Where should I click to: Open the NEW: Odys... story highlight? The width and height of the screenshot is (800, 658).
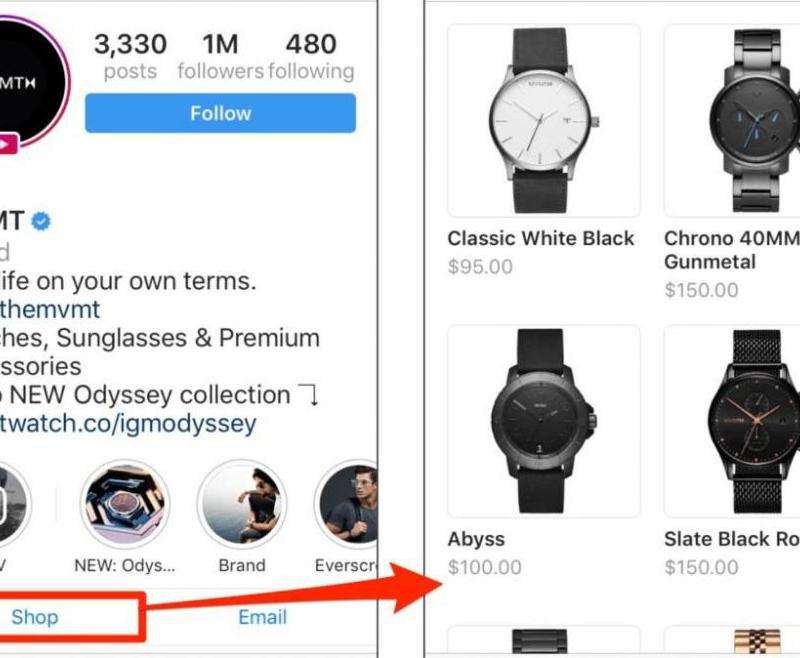125,504
